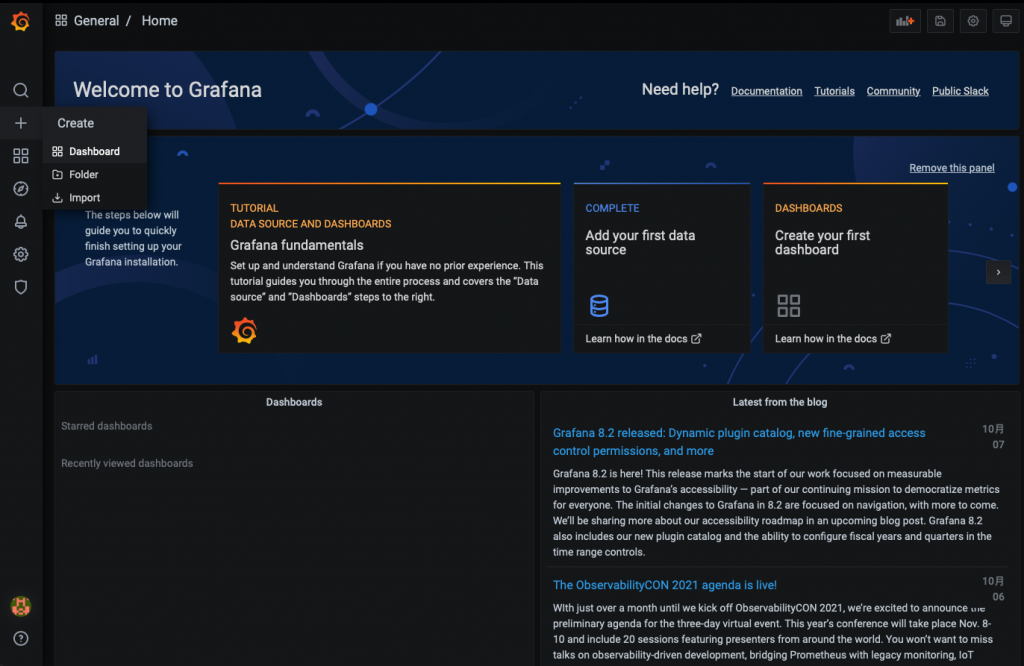Click the General breadcrumb
Viewport: 1024px width, 666px height.
pos(96,21)
